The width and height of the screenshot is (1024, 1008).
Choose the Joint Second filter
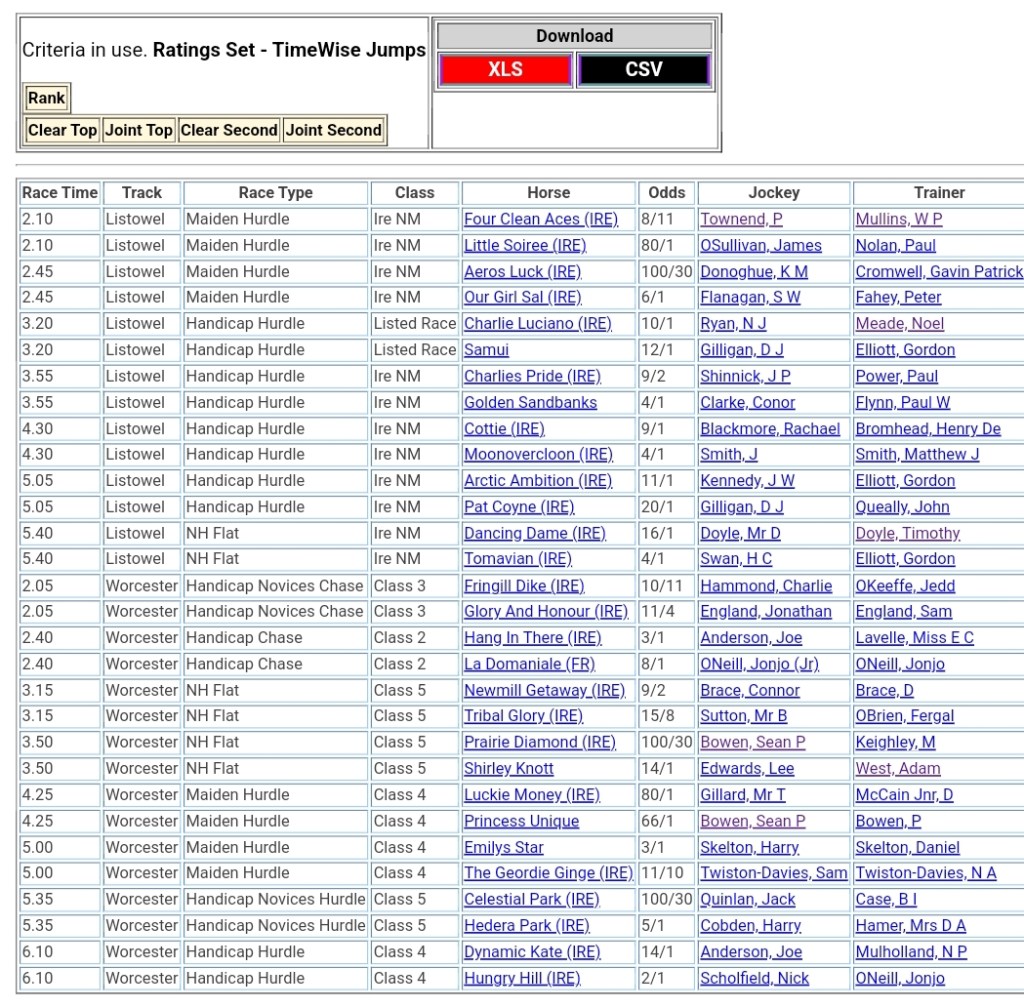[334, 130]
